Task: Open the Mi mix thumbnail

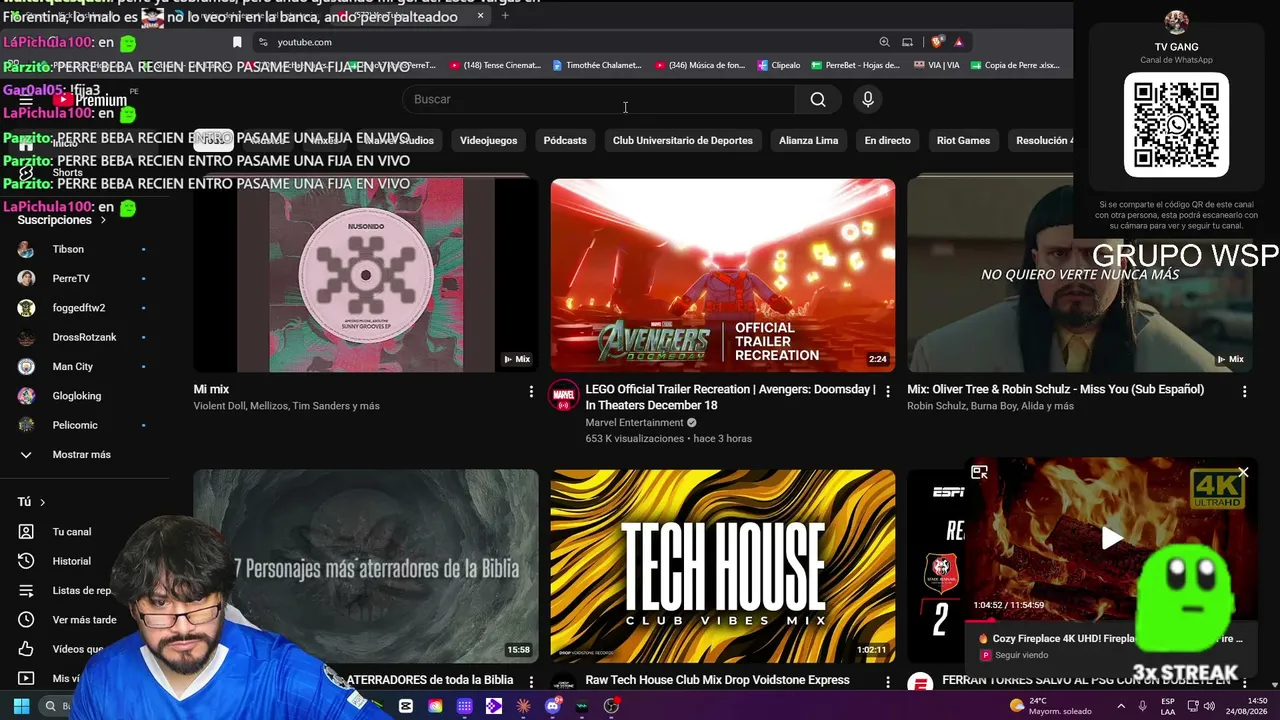Action: [x=366, y=275]
